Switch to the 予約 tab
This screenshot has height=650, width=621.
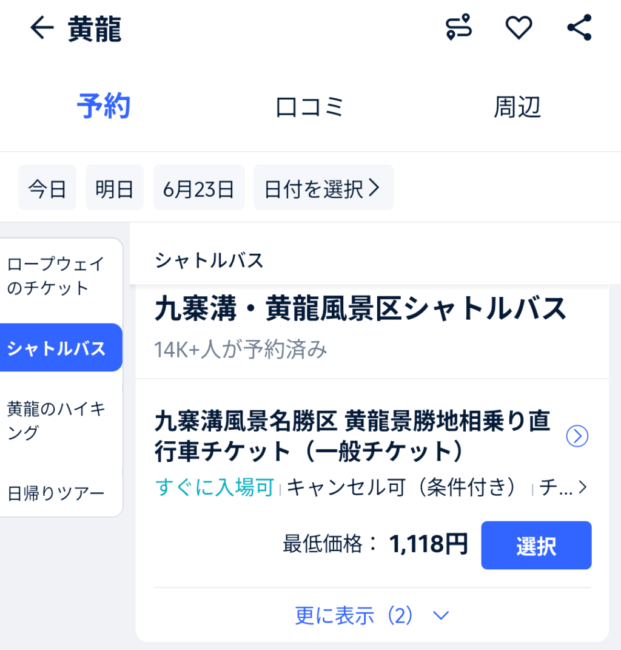[104, 107]
